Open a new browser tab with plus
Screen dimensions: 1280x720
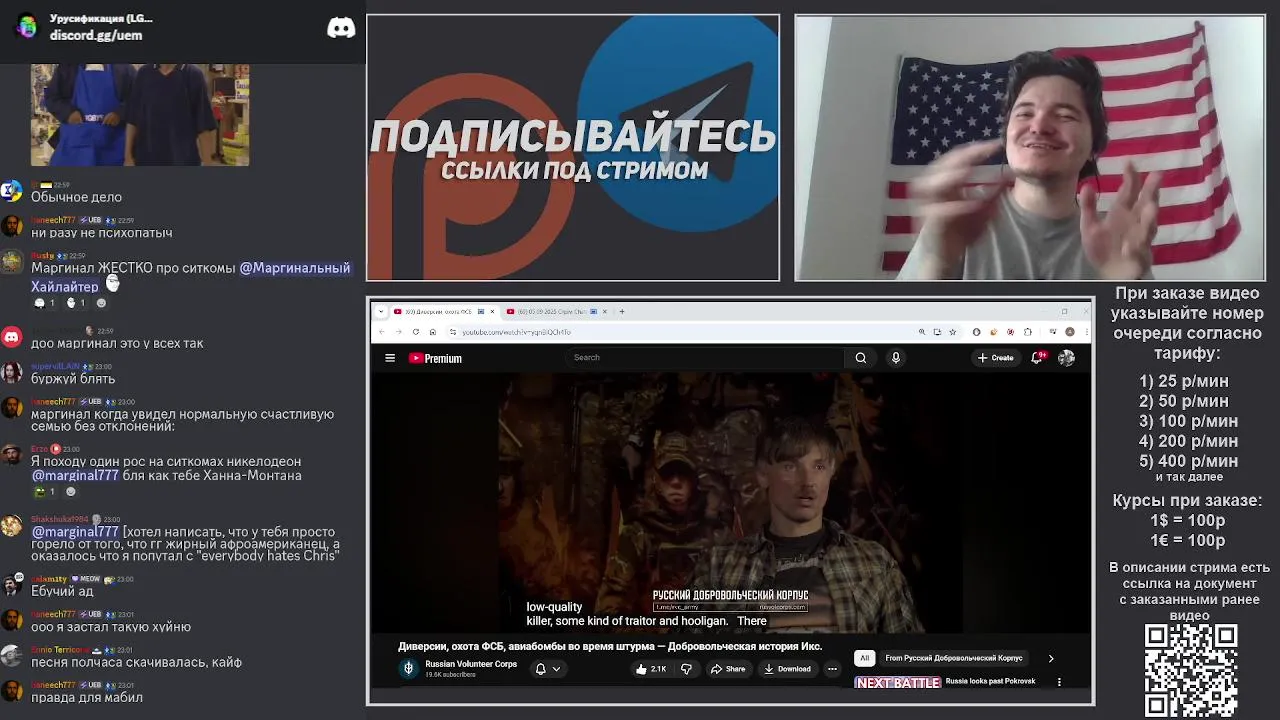coord(622,311)
